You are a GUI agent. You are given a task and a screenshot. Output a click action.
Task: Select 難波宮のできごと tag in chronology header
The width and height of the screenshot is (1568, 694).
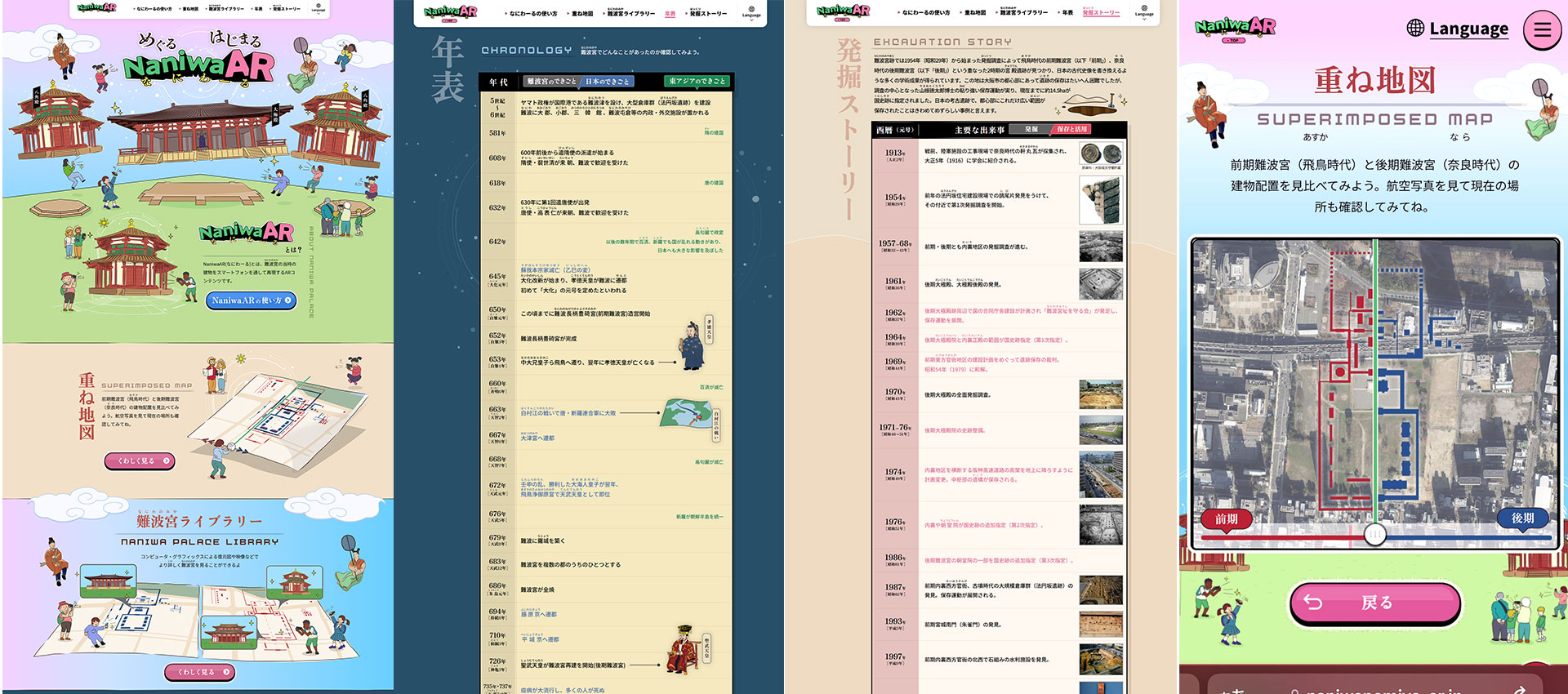click(551, 82)
